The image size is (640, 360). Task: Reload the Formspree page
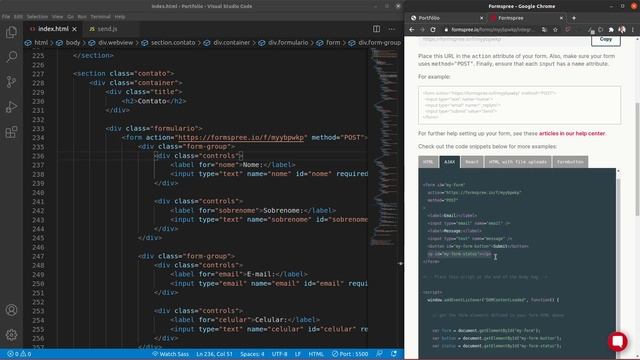pos(433,30)
